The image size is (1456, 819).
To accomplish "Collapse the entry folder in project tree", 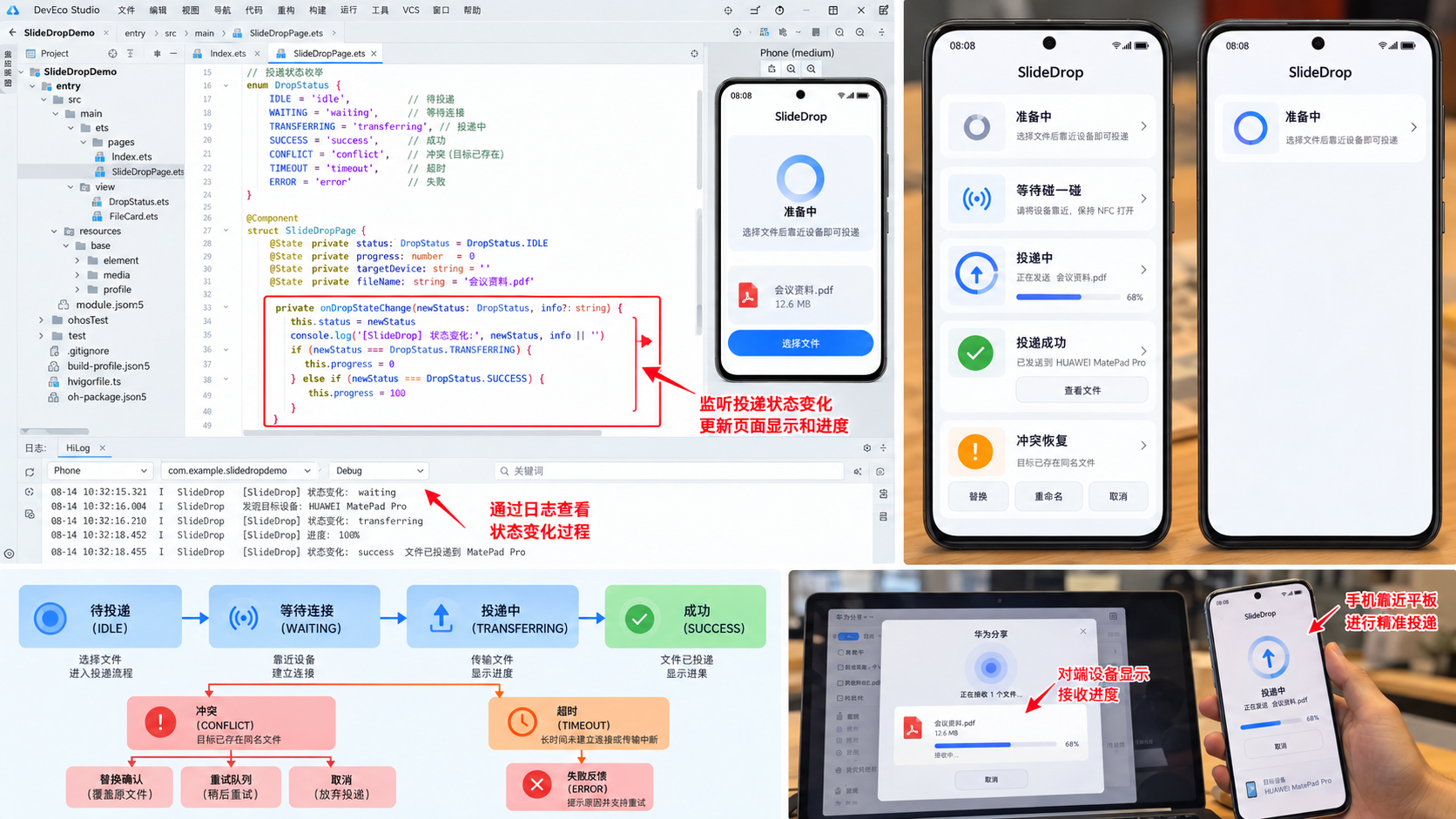I will pos(33,86).
